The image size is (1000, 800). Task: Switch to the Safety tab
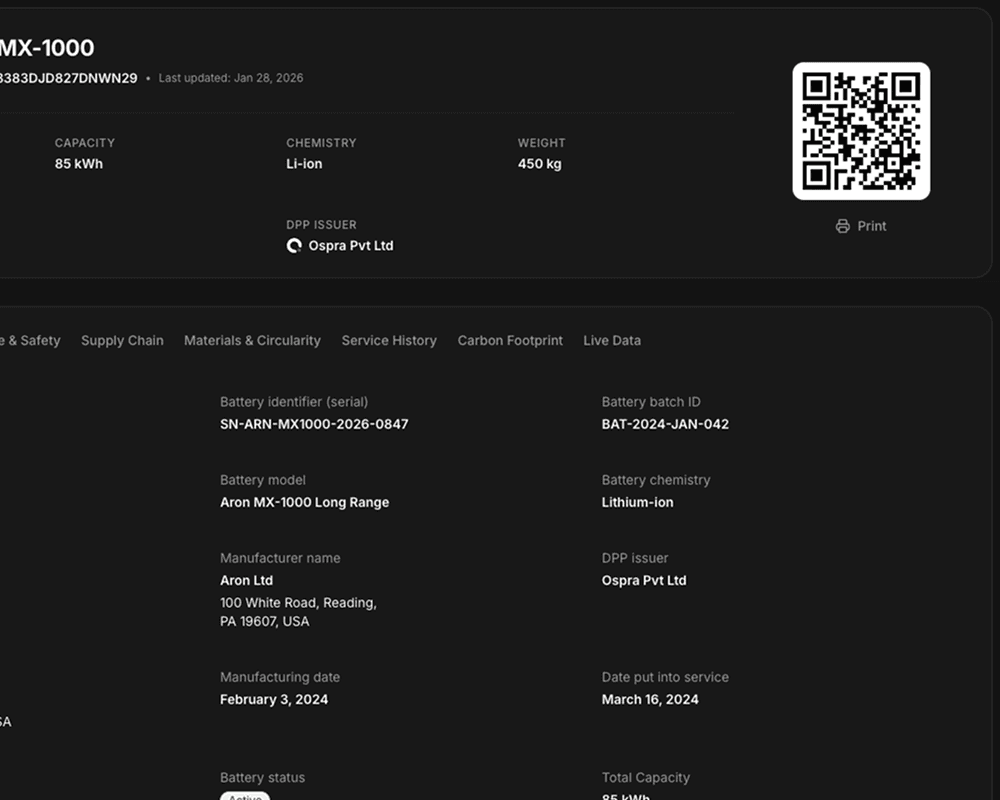[30, 340]
